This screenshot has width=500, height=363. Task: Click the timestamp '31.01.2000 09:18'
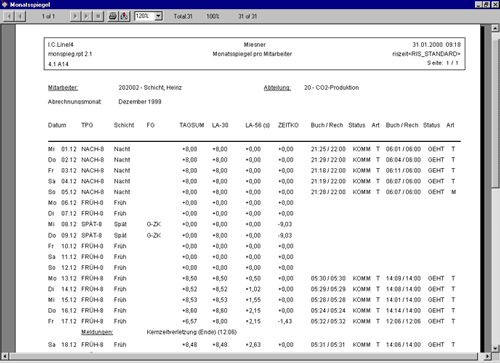(x=437, y=45)
